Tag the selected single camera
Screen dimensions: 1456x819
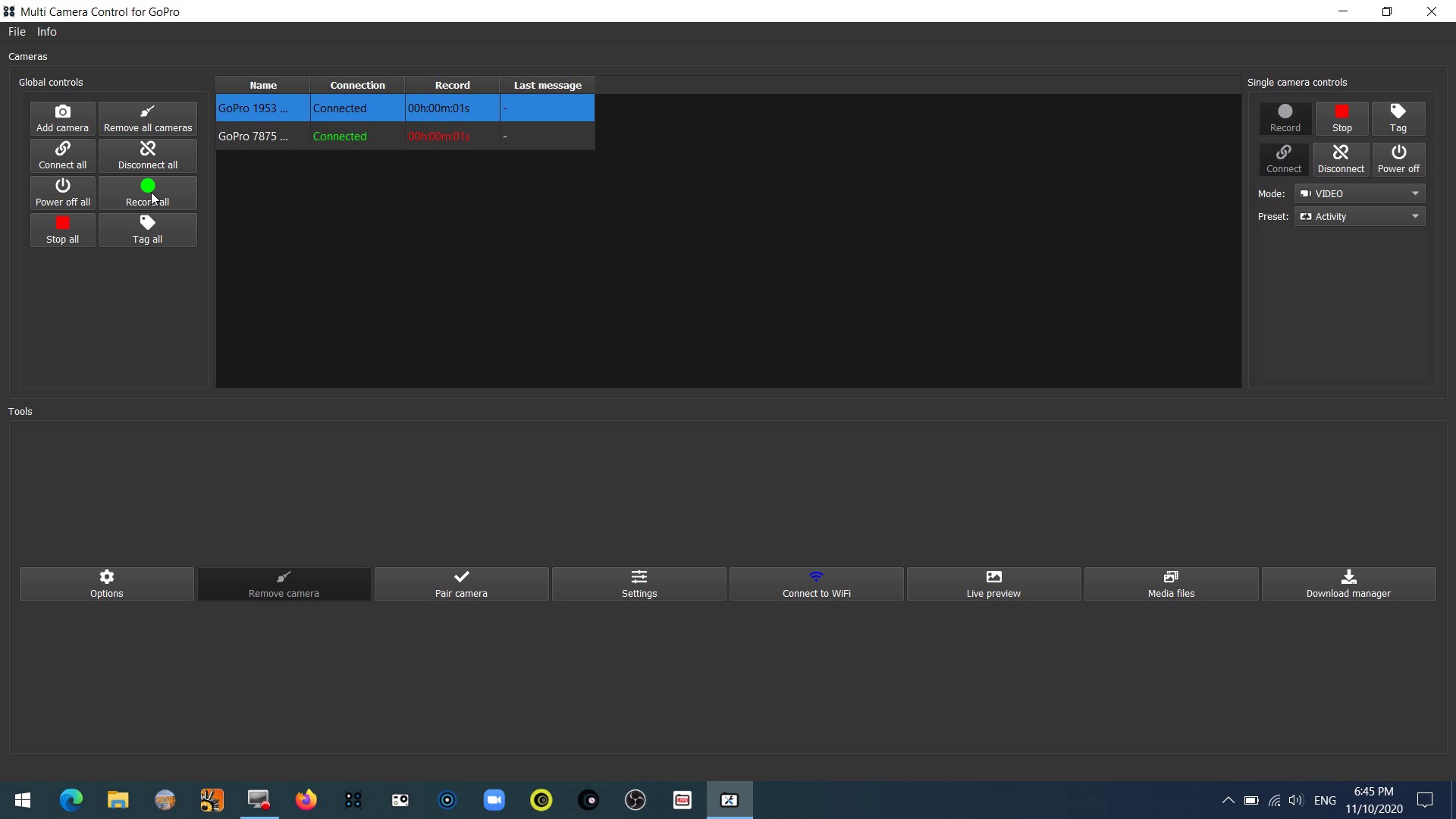[1398, 118]
